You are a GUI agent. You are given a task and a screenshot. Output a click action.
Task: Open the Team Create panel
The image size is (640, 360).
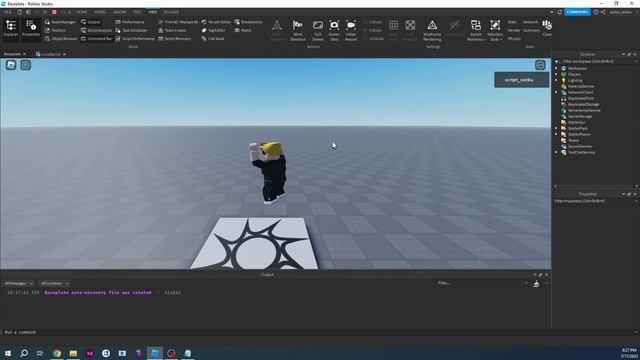tap(172, 30)
